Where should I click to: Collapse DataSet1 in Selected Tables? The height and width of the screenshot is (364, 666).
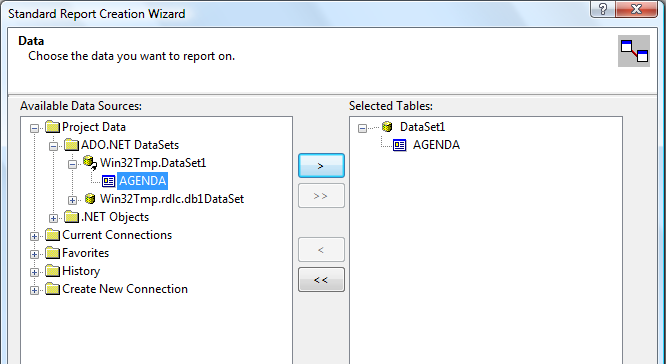coord(362,128)
